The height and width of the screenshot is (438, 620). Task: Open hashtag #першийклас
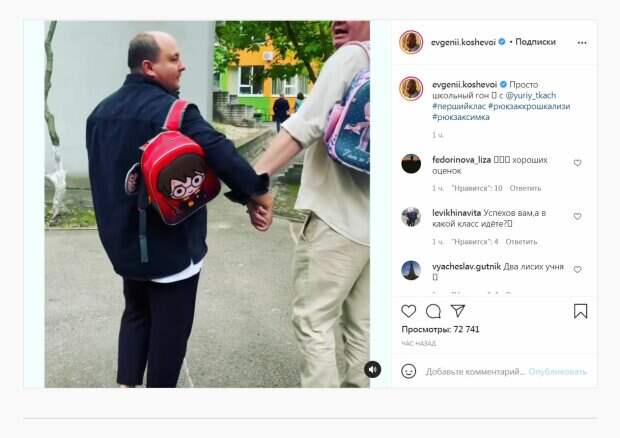[x=459, y=106]
